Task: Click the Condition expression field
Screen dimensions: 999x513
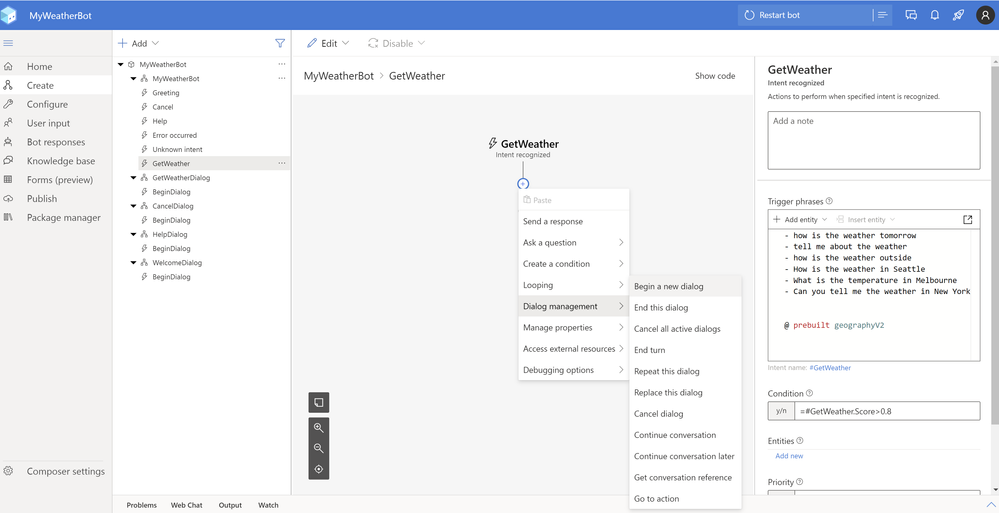Action: pos(887,411)
